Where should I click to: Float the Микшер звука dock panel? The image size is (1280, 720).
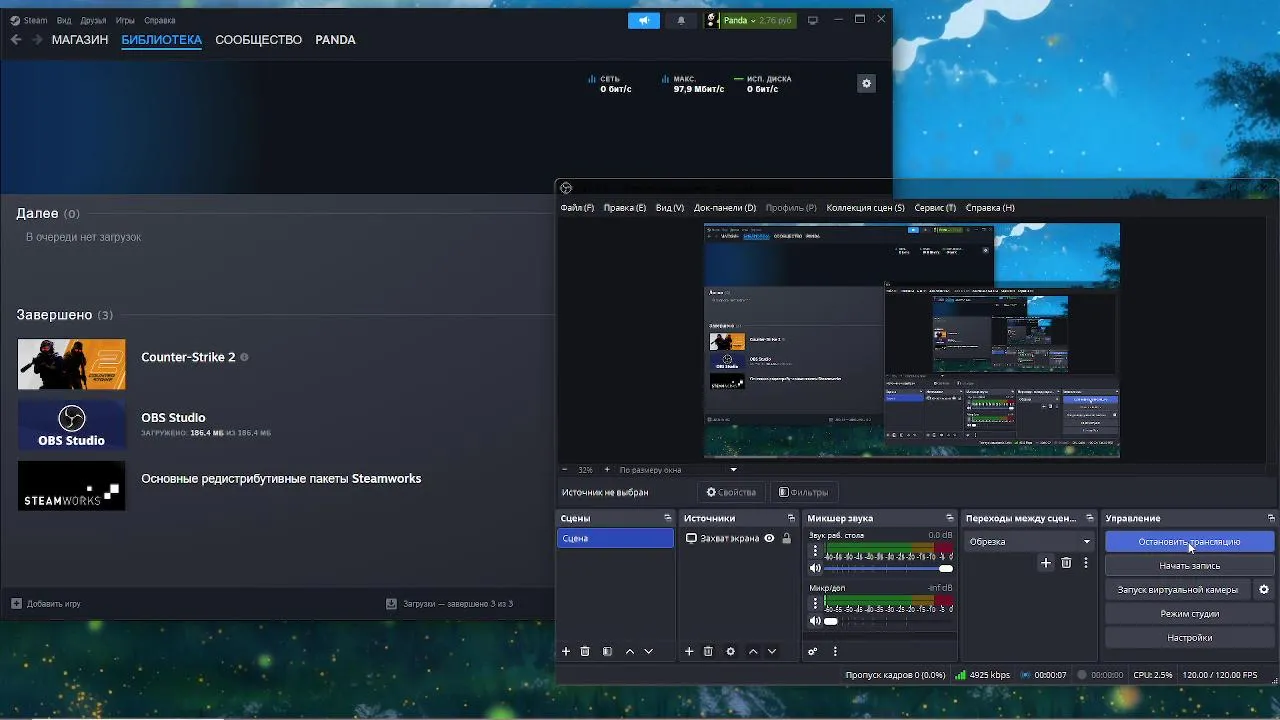click(950, 518)
